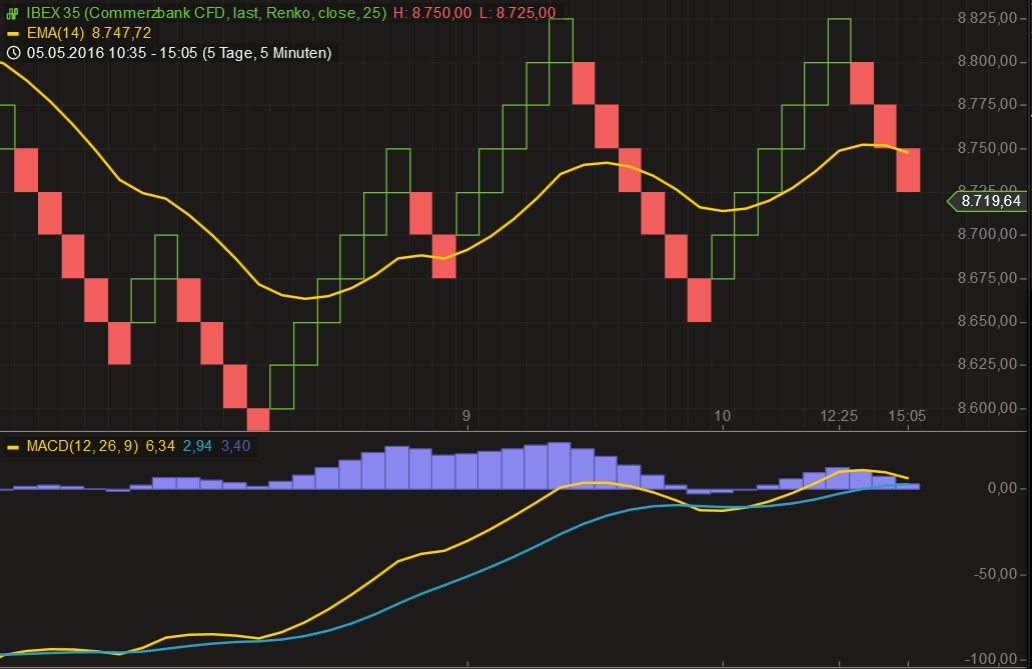Image resolution: width=1032 pixels, height=669 pixels.
Task: Select the MACD(12, 26, 9) indicator label
Action: (x=82, y=446)
